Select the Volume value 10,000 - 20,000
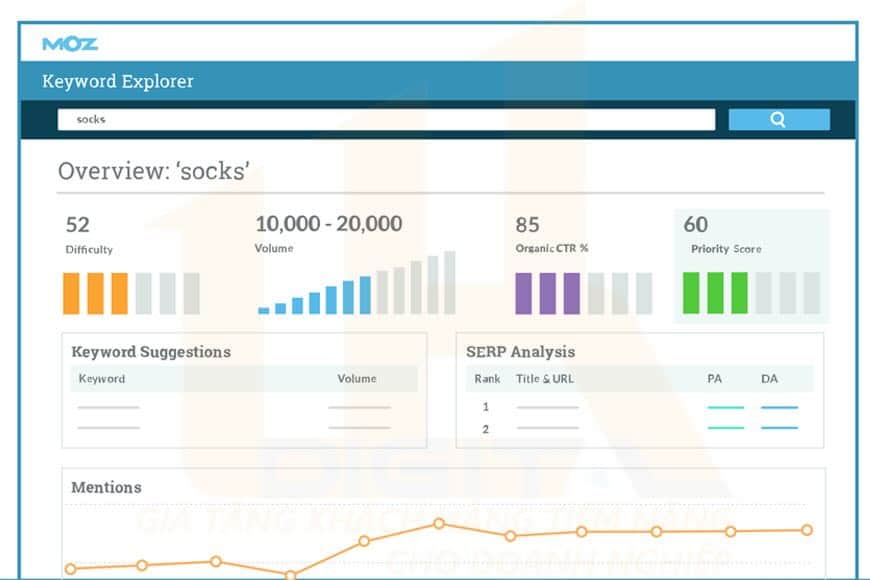The height and width of the screenshot is (580, 870). [x=328, y=224]
